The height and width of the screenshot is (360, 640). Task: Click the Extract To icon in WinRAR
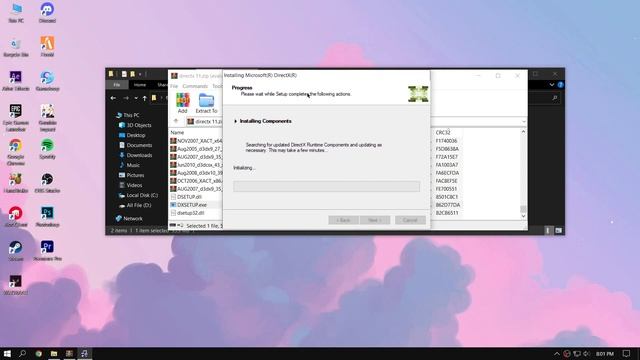pyautogui.click(x=206, y=103)
